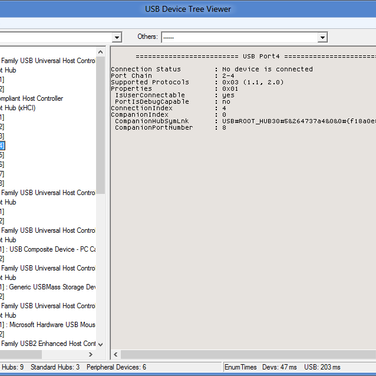Image resolution: width=376 pixels, height=376 pixels.
Task: Click the device tree scrollbar up arrow
Action: [x=100, y=52]
